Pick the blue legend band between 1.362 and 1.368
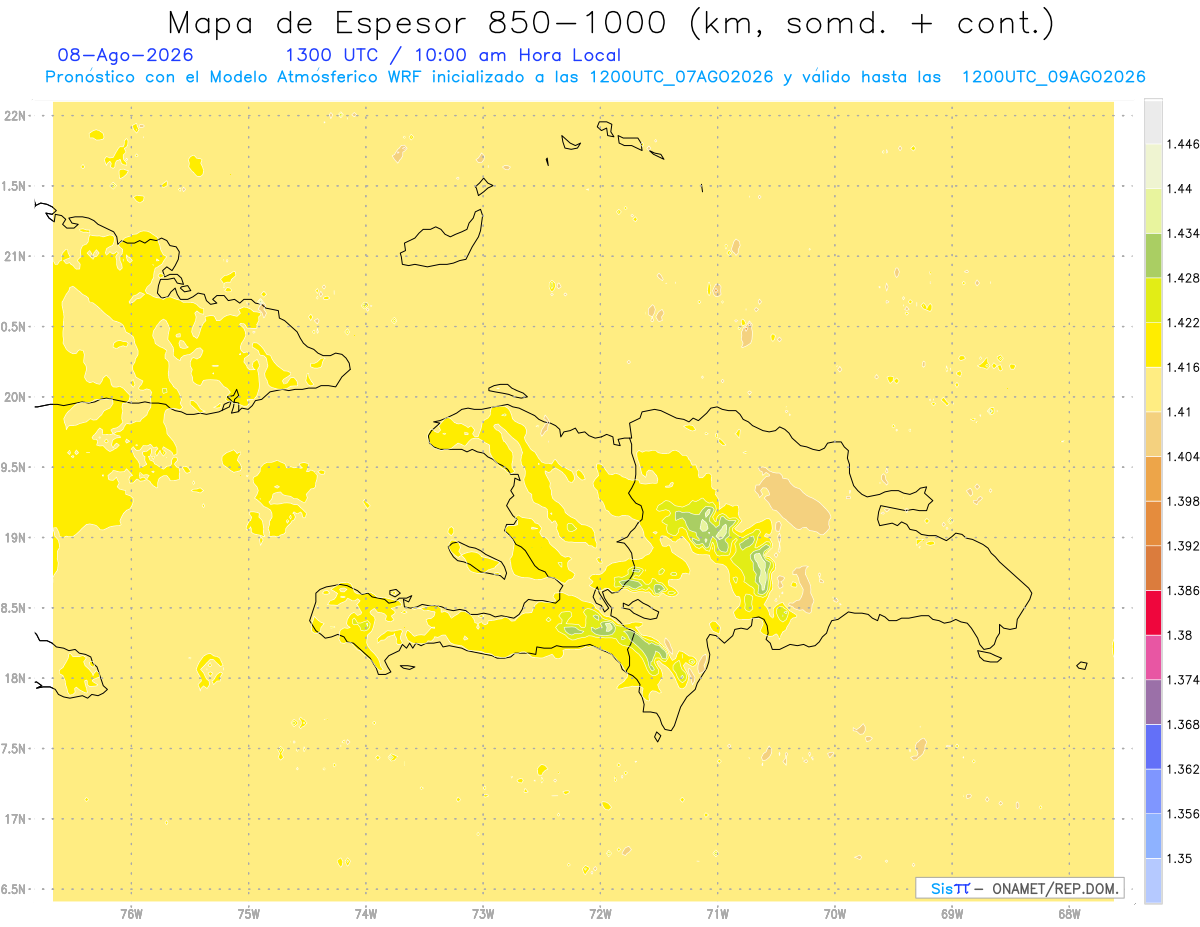1200x927 pixels. (x=1153, y=746)
